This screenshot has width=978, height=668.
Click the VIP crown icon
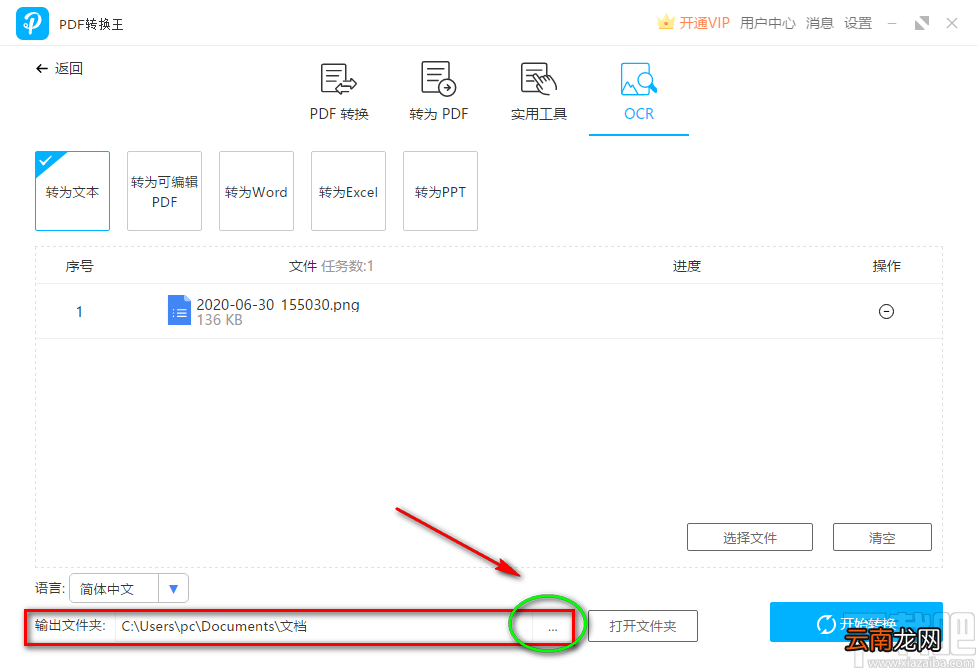tap(666, 22)
